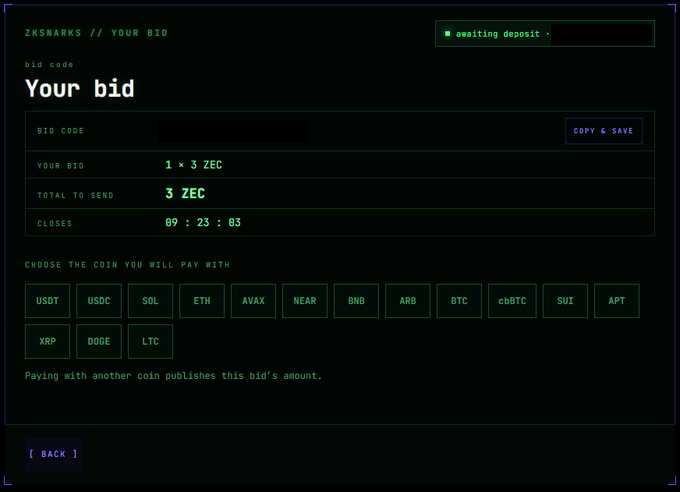
Task: Choose USDT as payment coin
Action: 47,301
